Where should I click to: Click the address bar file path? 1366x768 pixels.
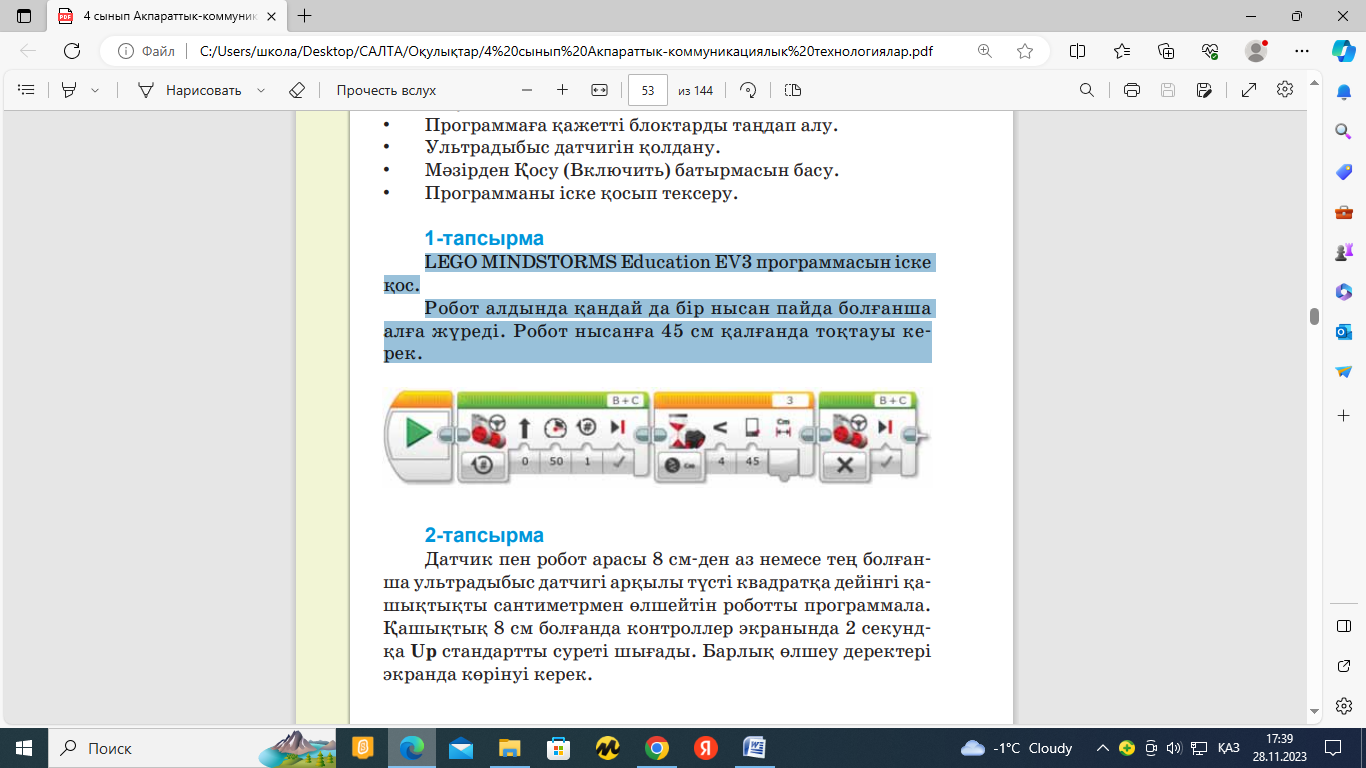[566, 51]
